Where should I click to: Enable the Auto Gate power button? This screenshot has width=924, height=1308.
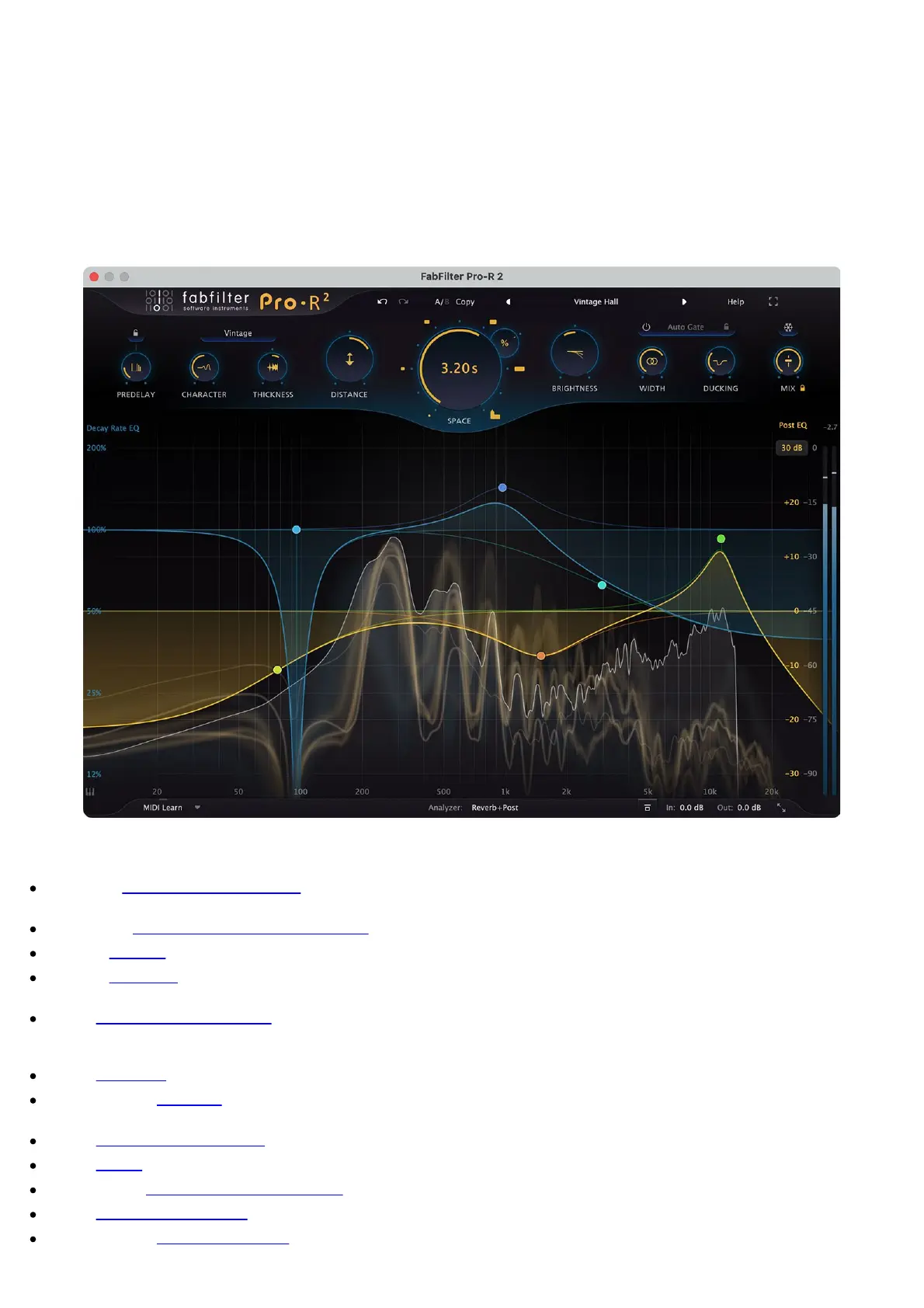point(646,327)
